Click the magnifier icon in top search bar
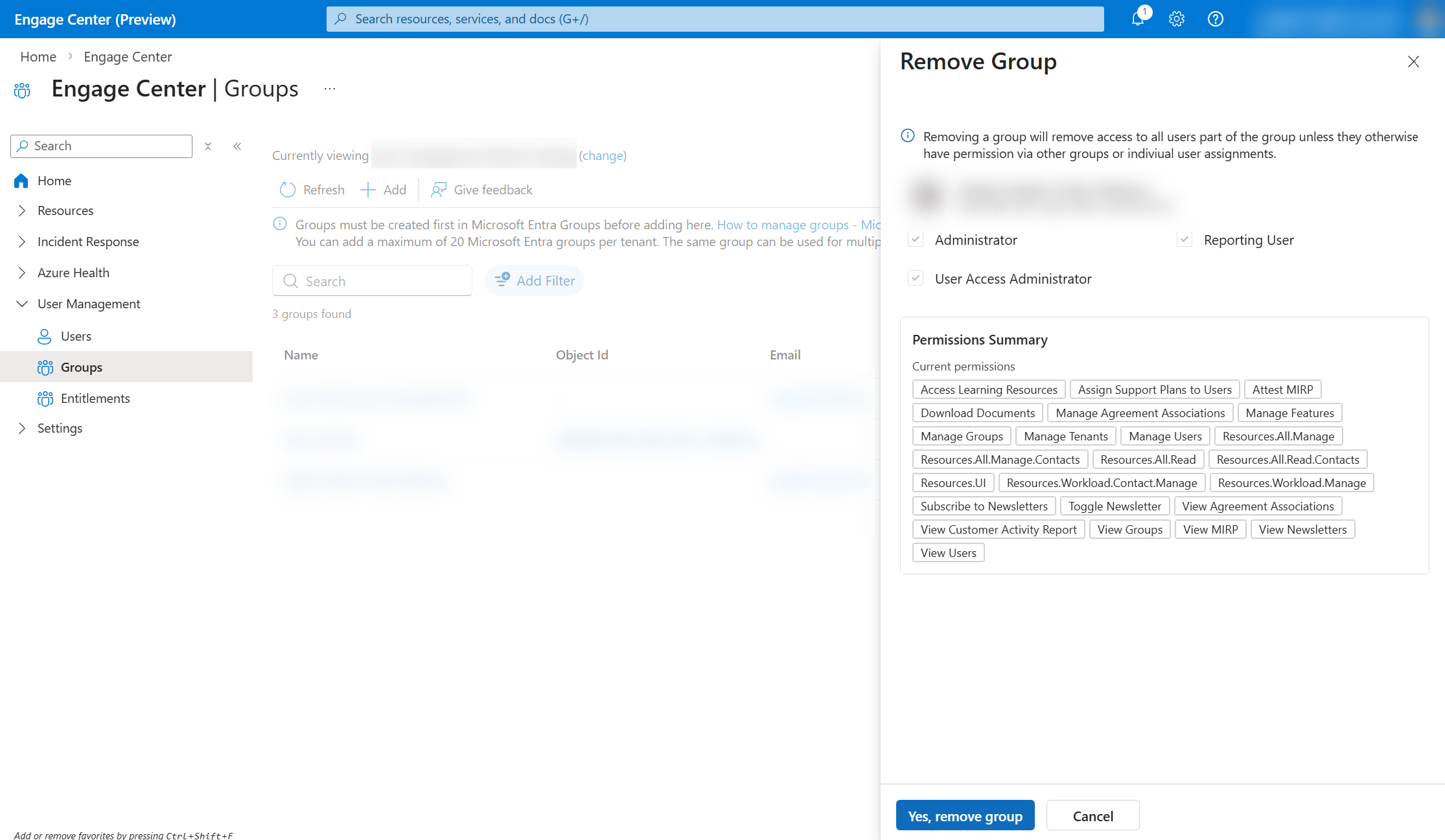 coord(341,19)
